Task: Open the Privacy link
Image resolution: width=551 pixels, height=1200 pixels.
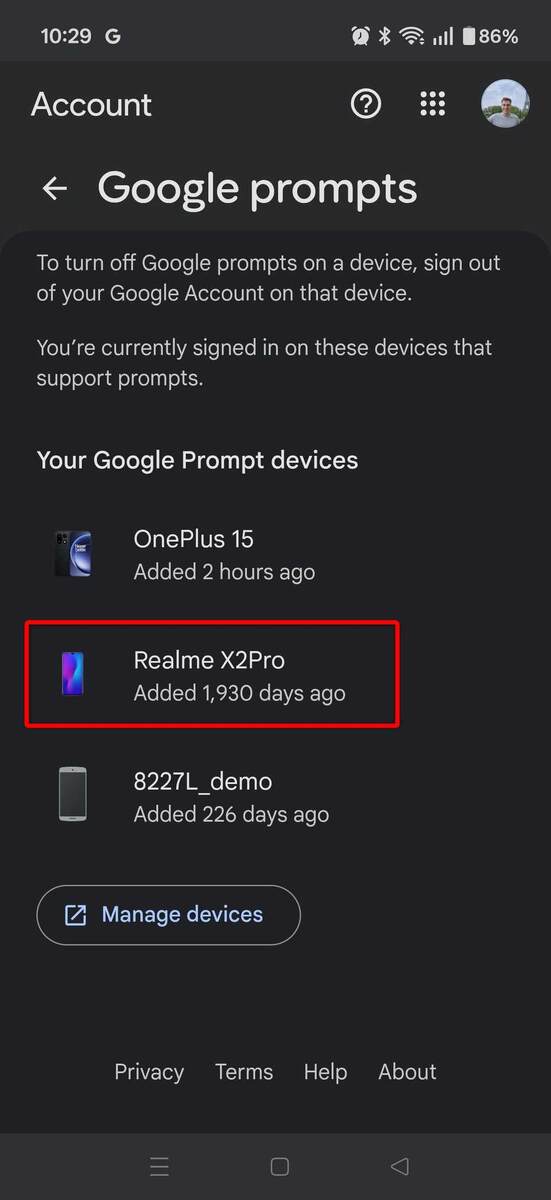Action: point(149,1072)
